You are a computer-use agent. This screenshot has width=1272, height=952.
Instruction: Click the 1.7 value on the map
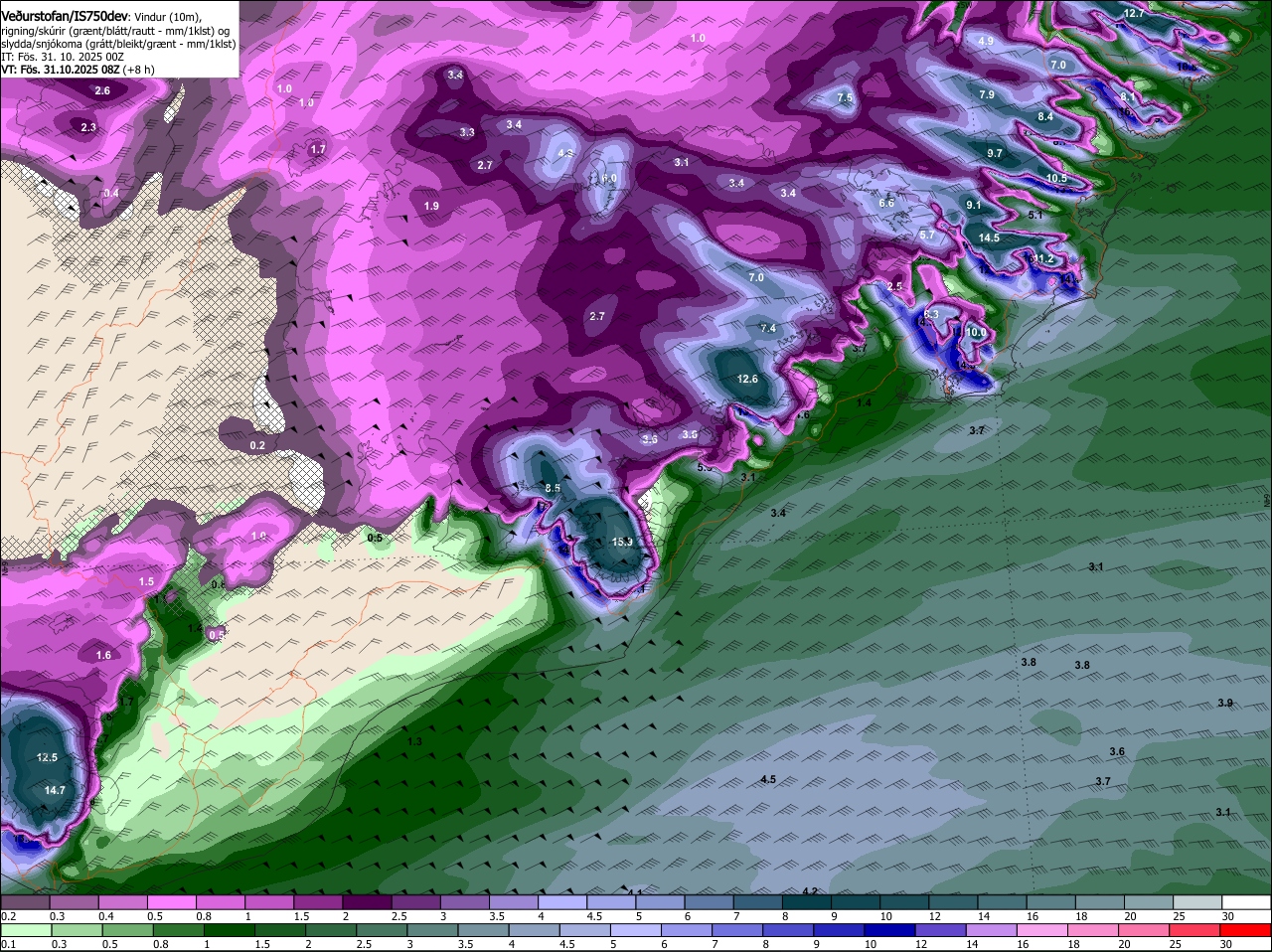[x=318, y=149]
